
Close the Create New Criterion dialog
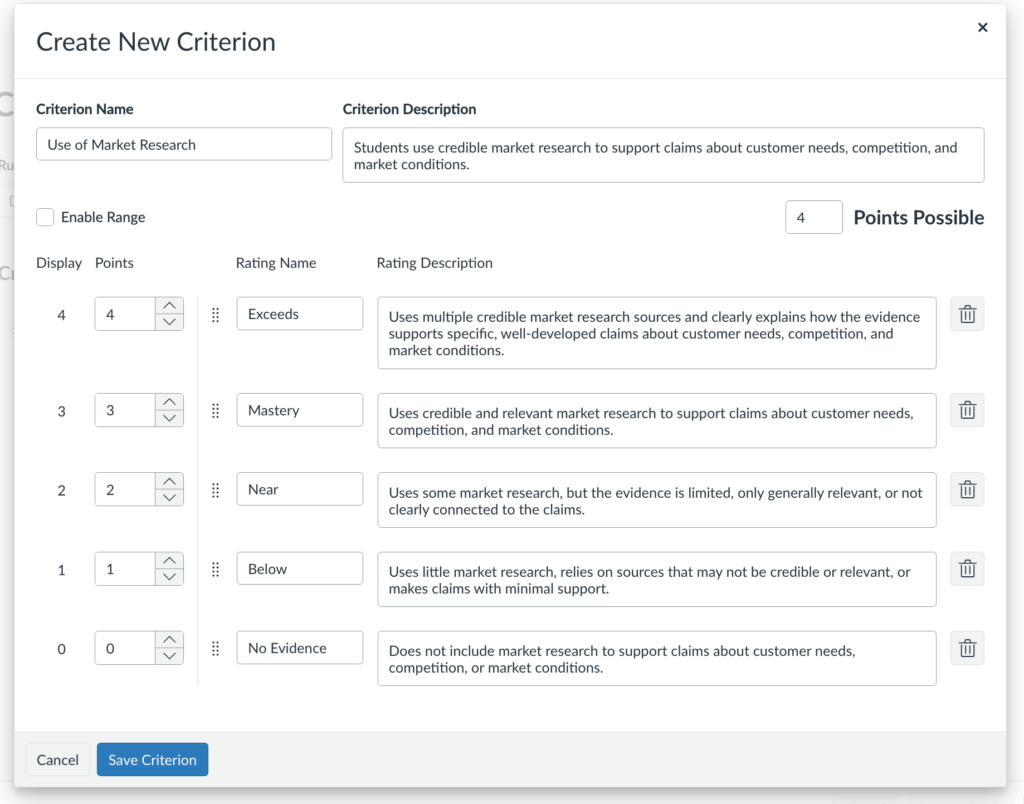[982, 27]
